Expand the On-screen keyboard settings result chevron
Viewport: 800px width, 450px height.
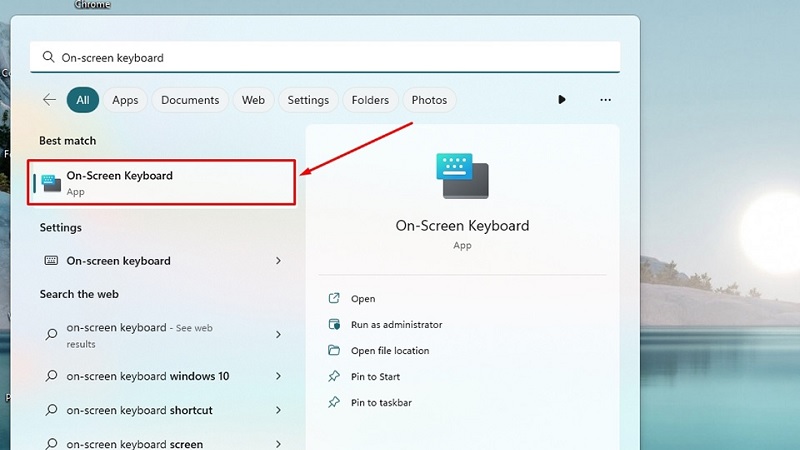click(x=278, y=261)
